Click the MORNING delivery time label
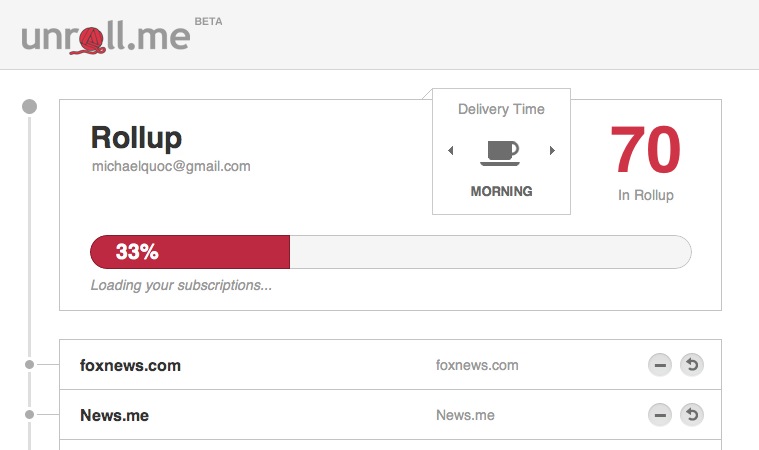 coord(501,191)
